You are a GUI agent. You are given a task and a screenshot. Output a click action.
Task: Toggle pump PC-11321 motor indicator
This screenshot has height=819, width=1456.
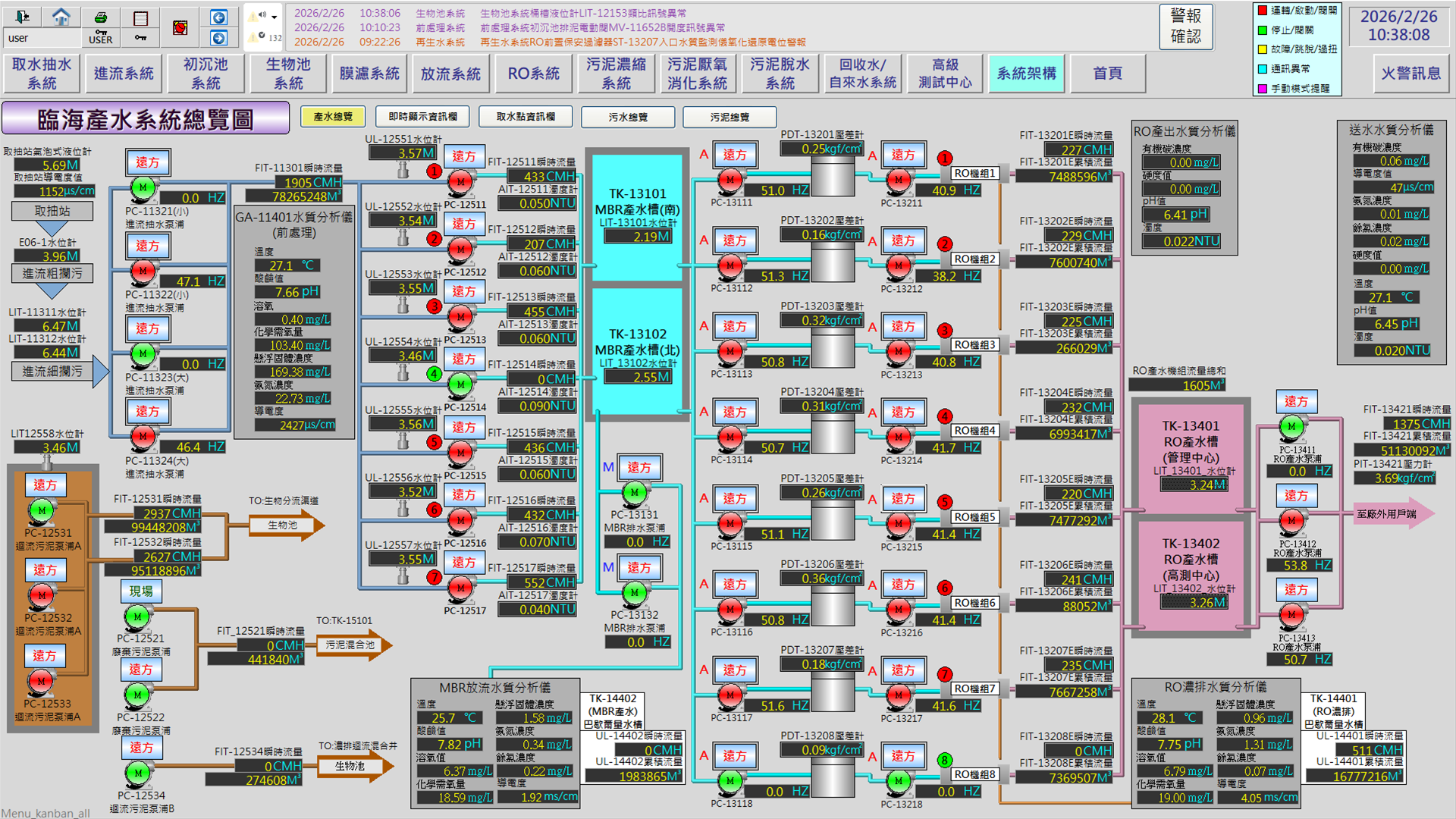click(143, 187)
